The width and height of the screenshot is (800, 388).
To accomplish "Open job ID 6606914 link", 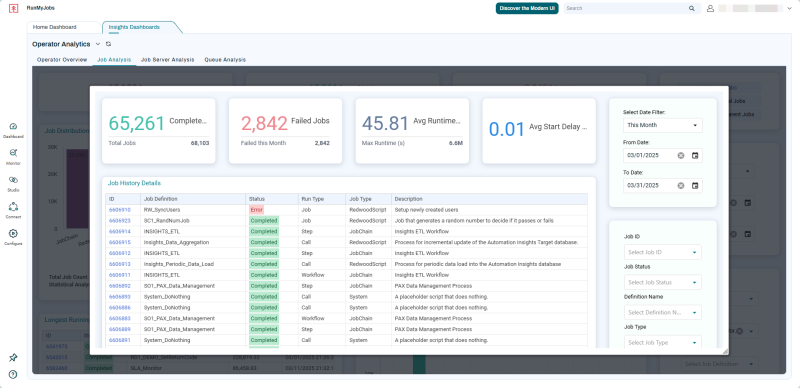I will pos(119,231).
